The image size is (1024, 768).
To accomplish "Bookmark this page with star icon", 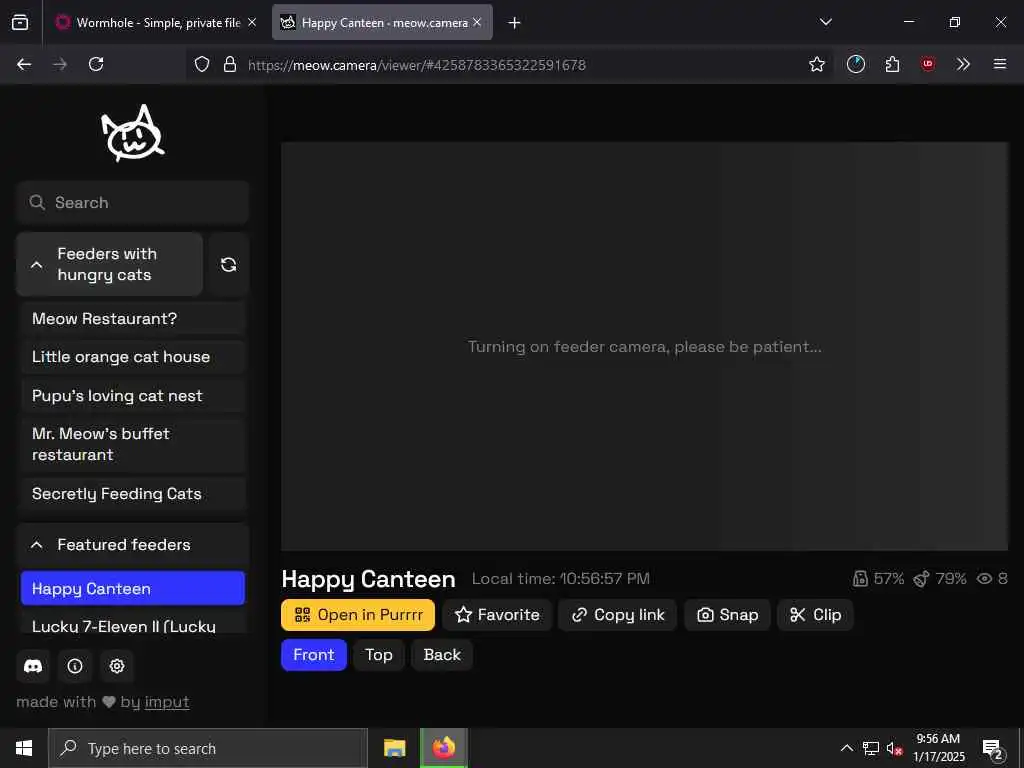I will click(x=817, y=64).
